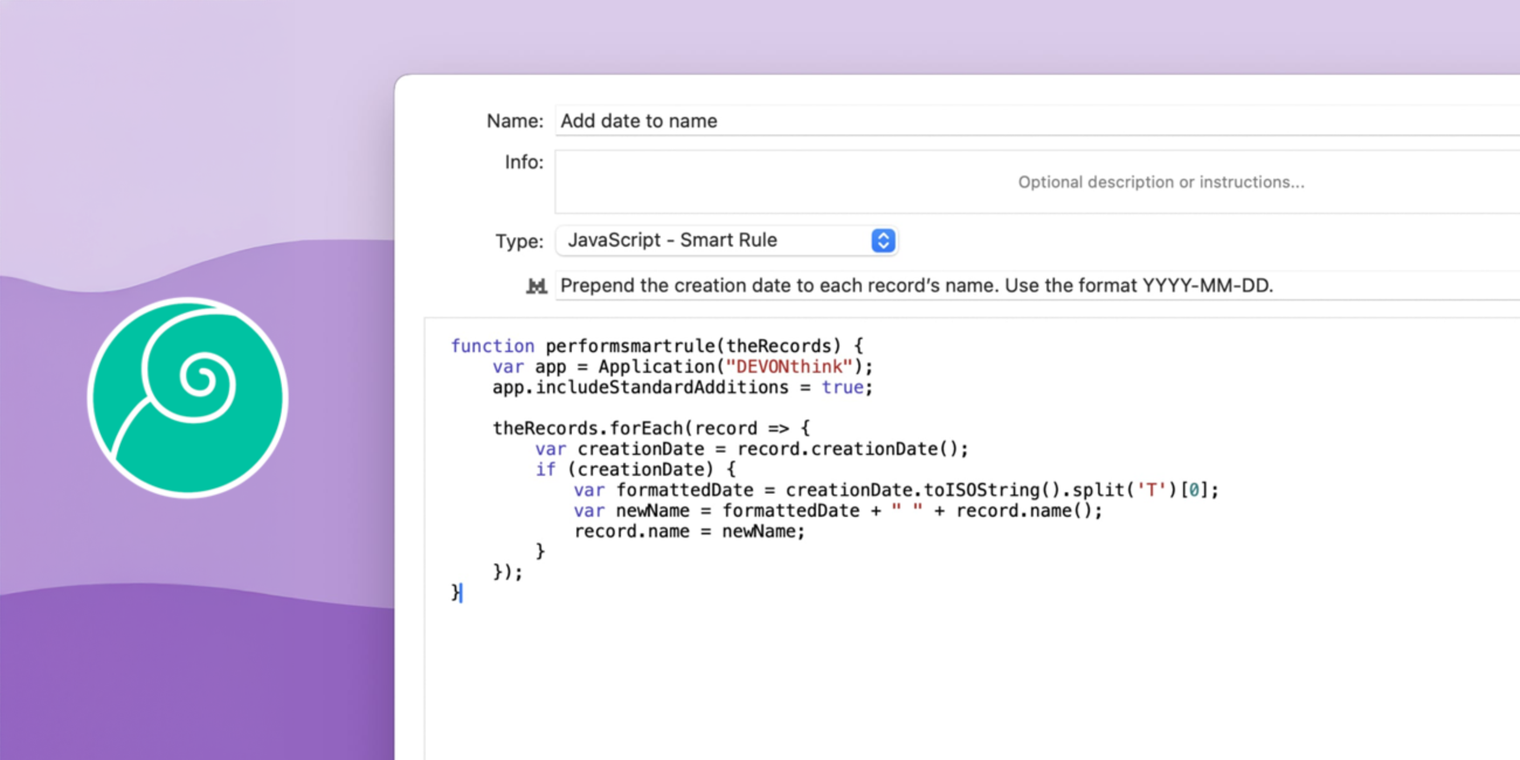Click the 'function' keyword in the code
Image resolution: width=1520 pixels, height=760 pixels.
pyautogui.click(x=492, y=345)
